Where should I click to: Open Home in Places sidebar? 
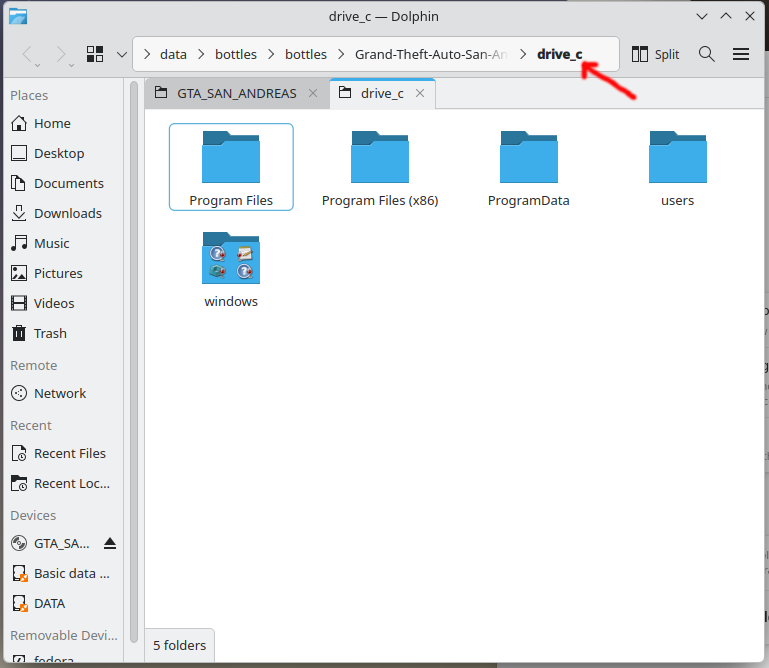(64, 124)
